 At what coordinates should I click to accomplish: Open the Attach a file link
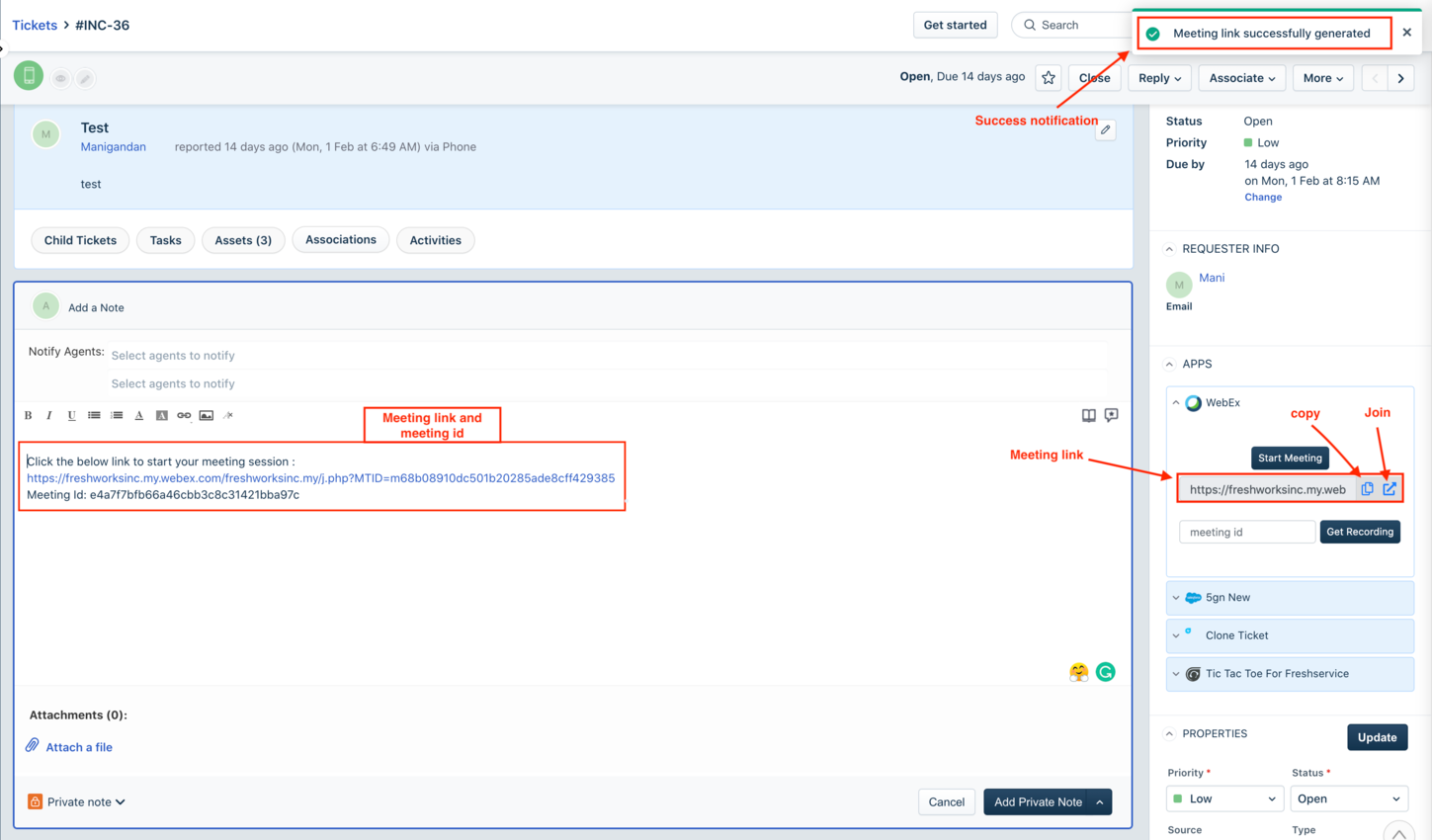79,747
